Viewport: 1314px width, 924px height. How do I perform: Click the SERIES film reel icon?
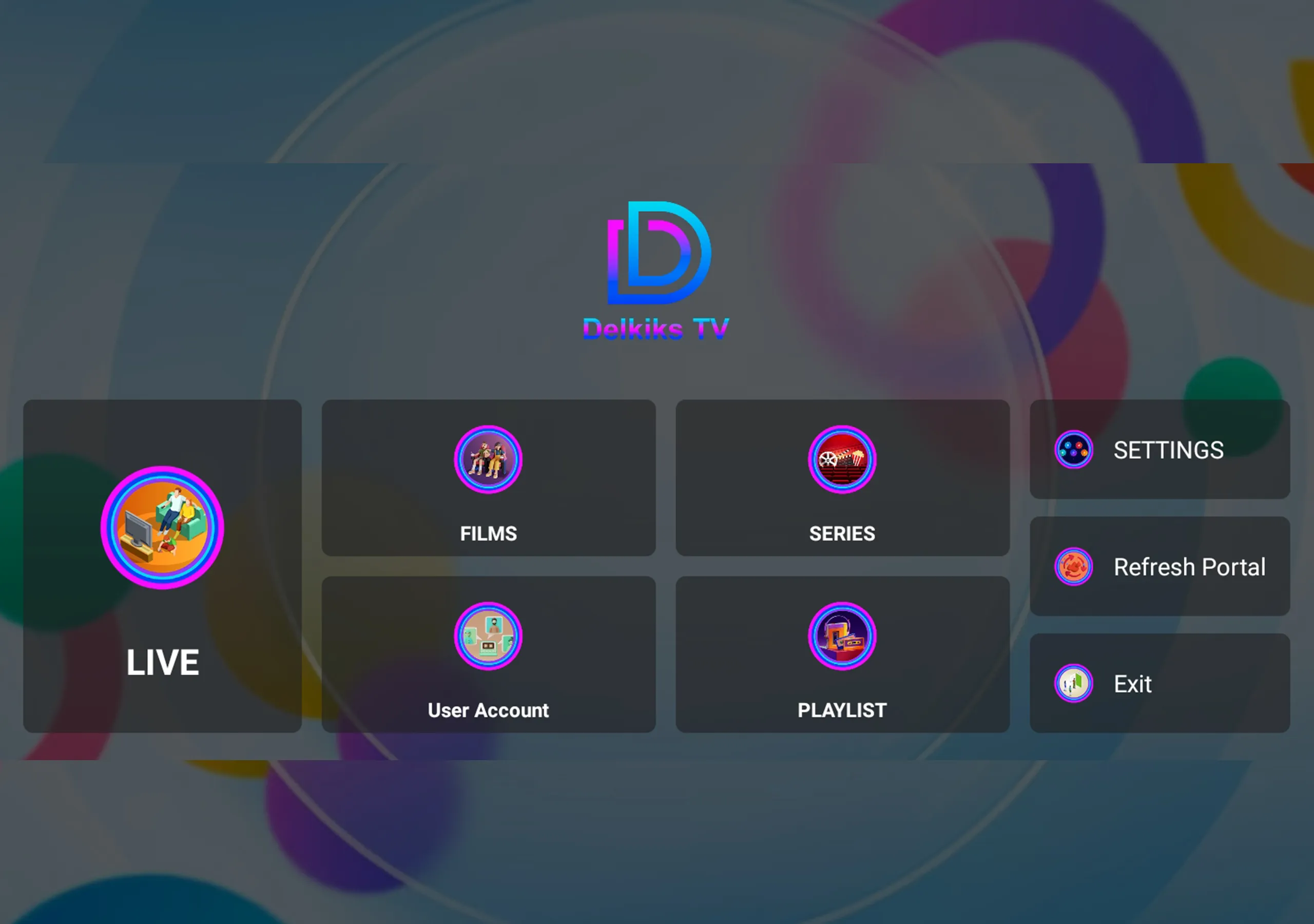point(842,459)
